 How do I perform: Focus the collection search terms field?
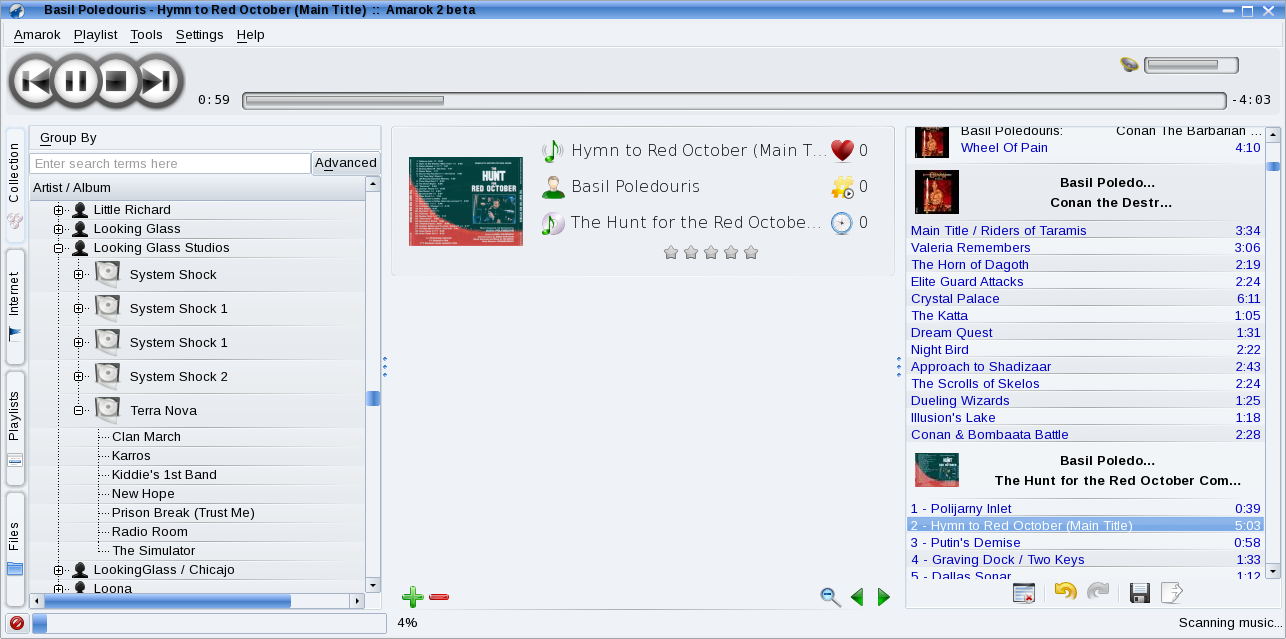coord(170,163)
